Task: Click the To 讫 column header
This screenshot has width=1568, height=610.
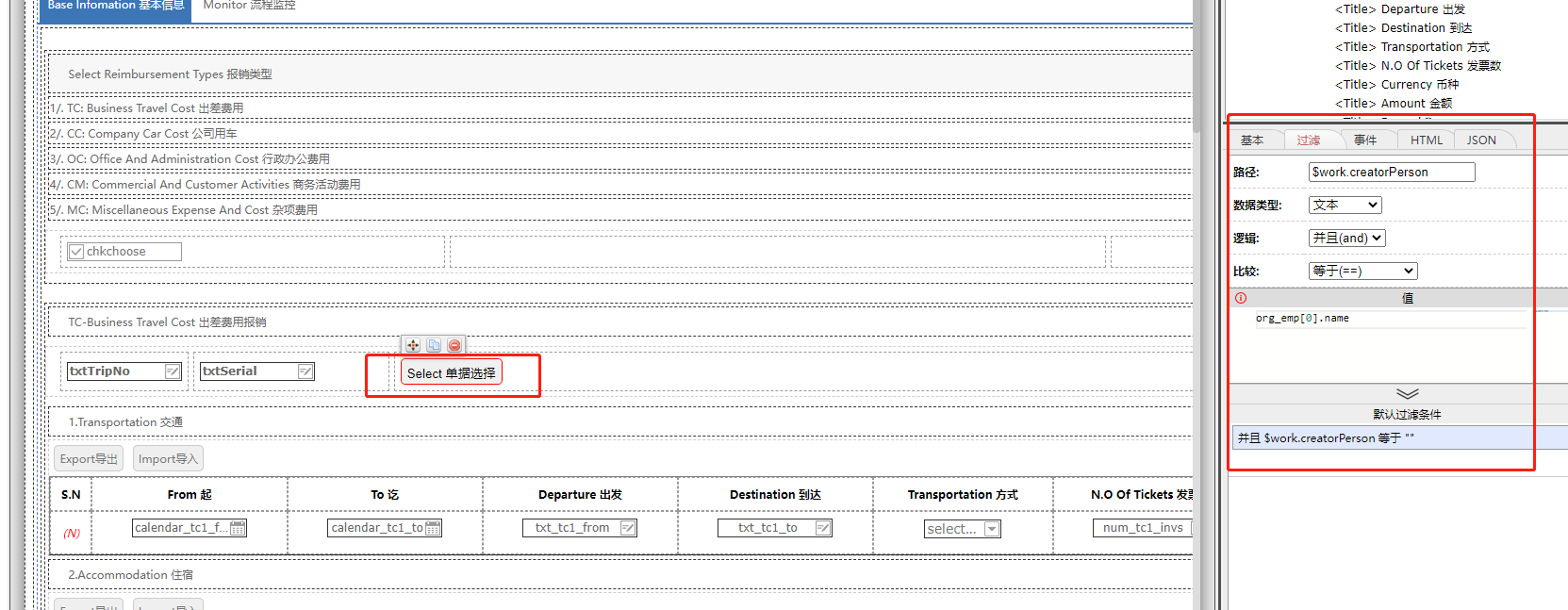Action: pyautogui.click(x=385, y=495)
